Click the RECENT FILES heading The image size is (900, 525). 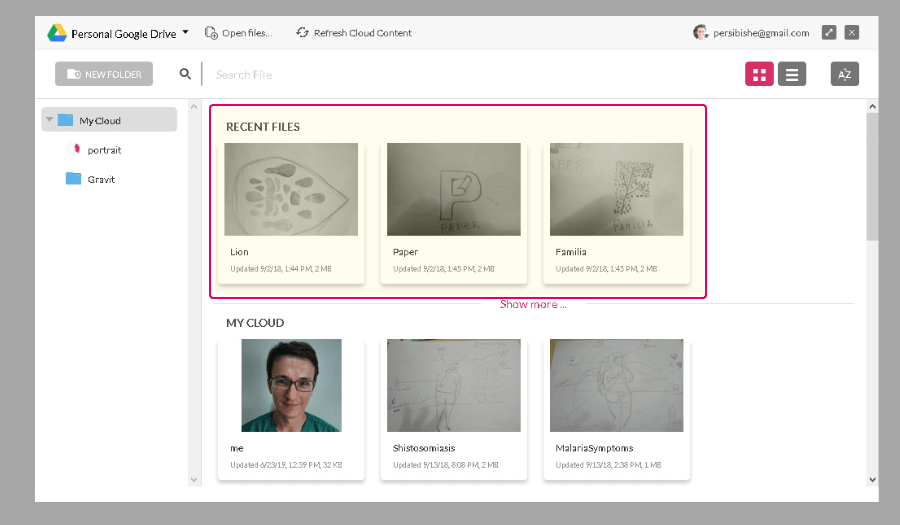[x=263, y=127]
